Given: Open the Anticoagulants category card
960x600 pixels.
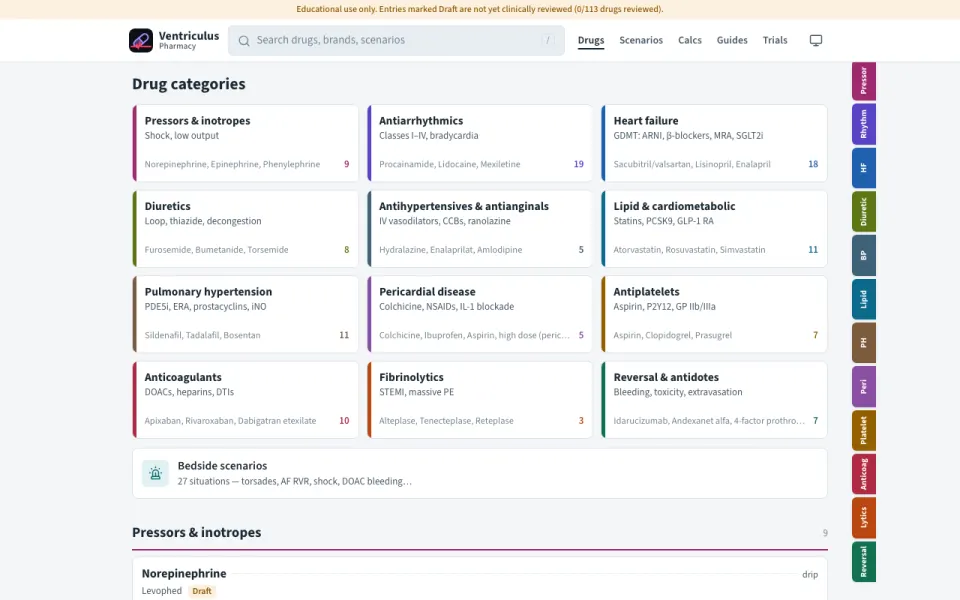Looking at the screenshot, I should pyautogui.click(x=246, y=400).
